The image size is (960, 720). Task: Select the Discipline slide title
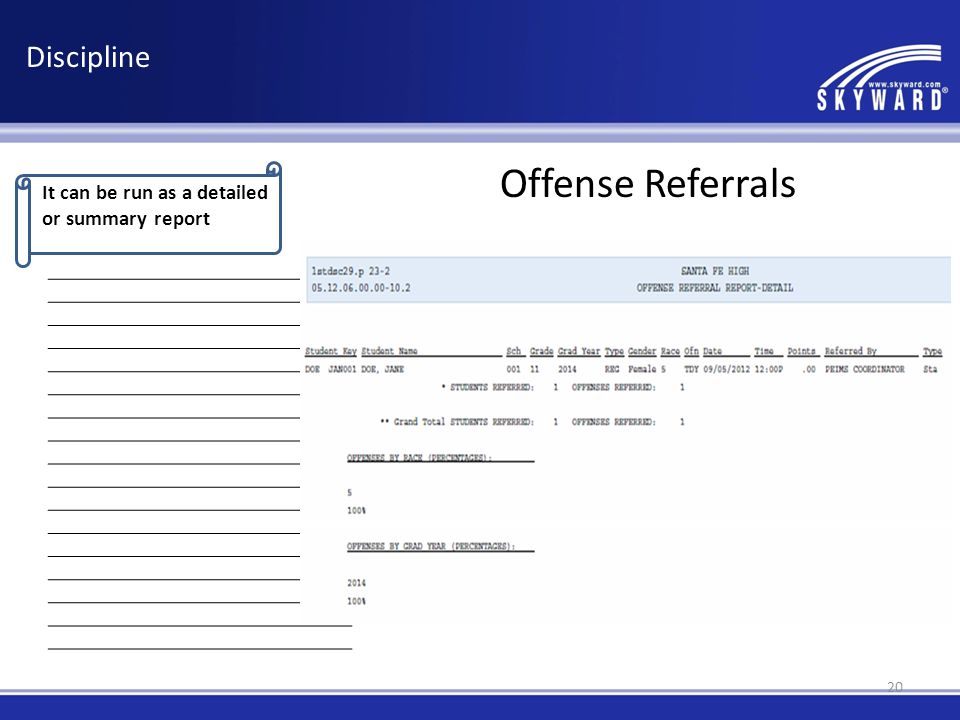pyautogui.click(x=88, y=58)
